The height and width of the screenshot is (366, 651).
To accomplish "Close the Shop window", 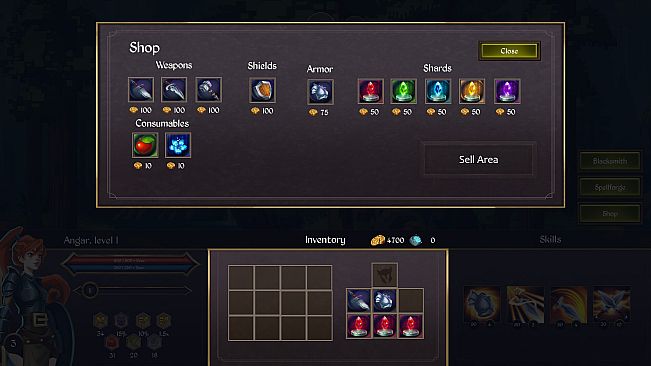I will (509, 51).
